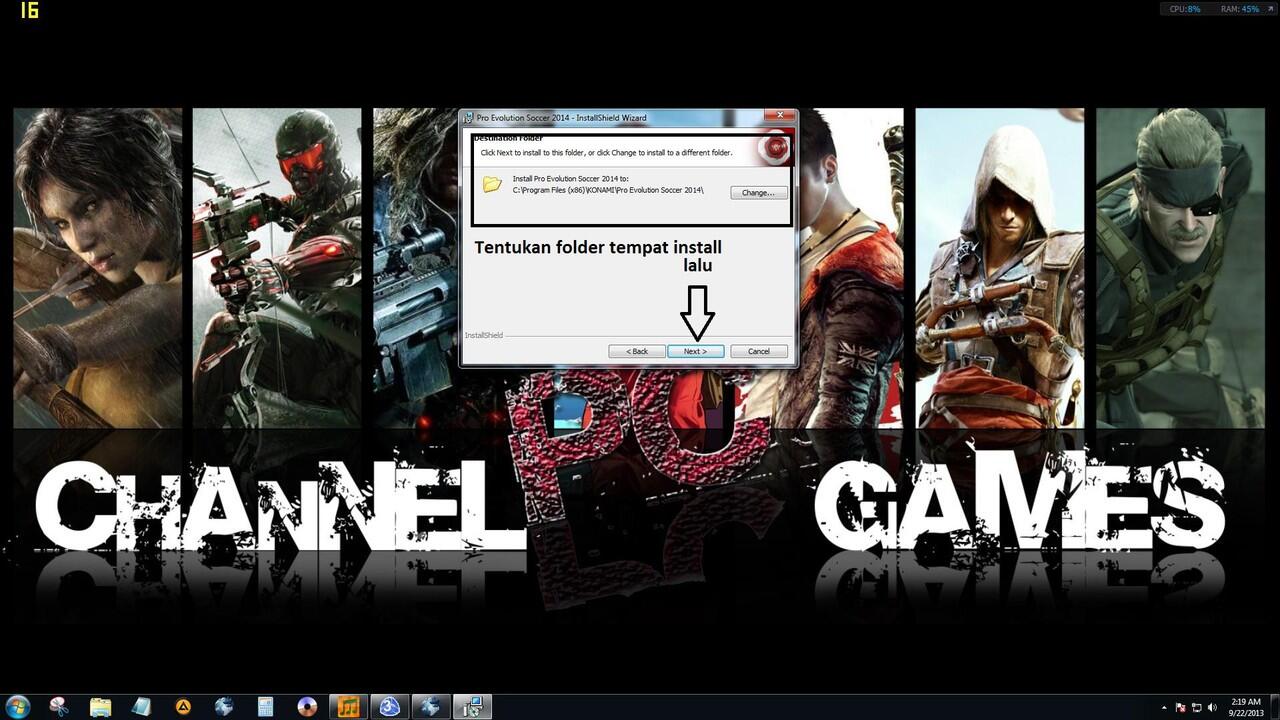
Task: Click the 'Install Pro Evolution Soccer 2014 to:' label
Action: pyautogui.click(x=570, y=178)
